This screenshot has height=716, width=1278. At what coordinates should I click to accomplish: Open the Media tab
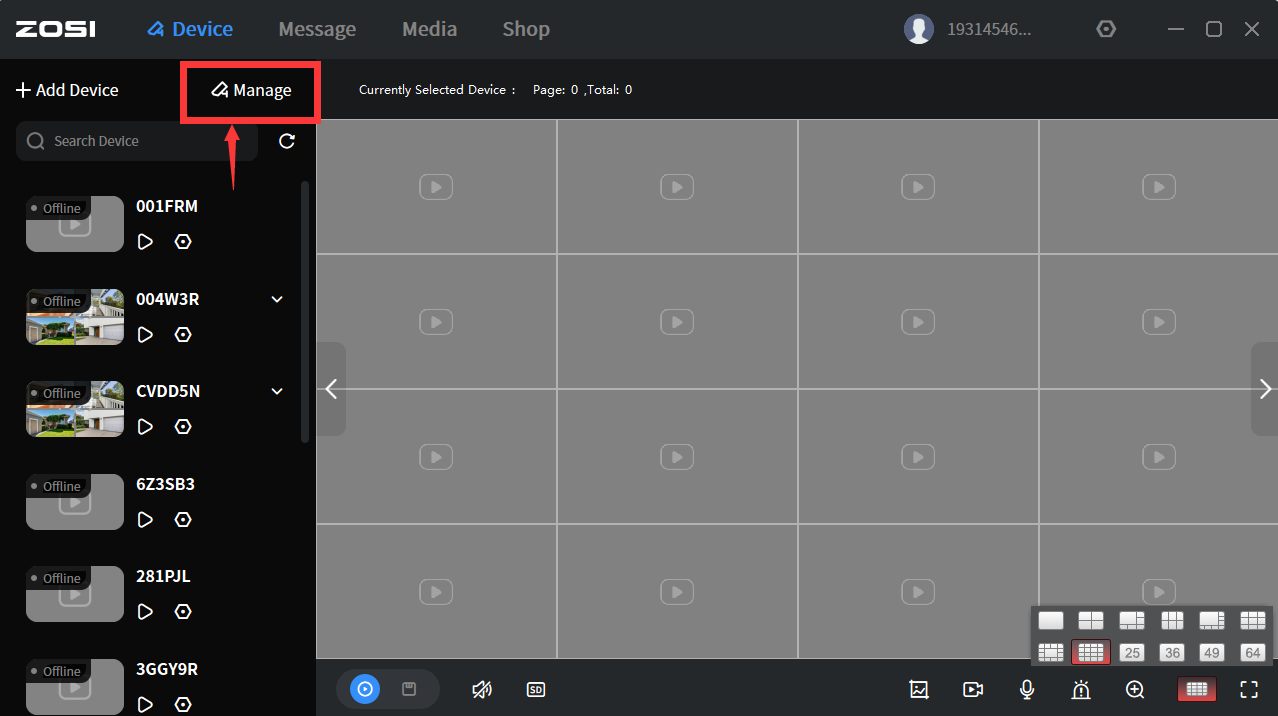click(x=430, y=29)
